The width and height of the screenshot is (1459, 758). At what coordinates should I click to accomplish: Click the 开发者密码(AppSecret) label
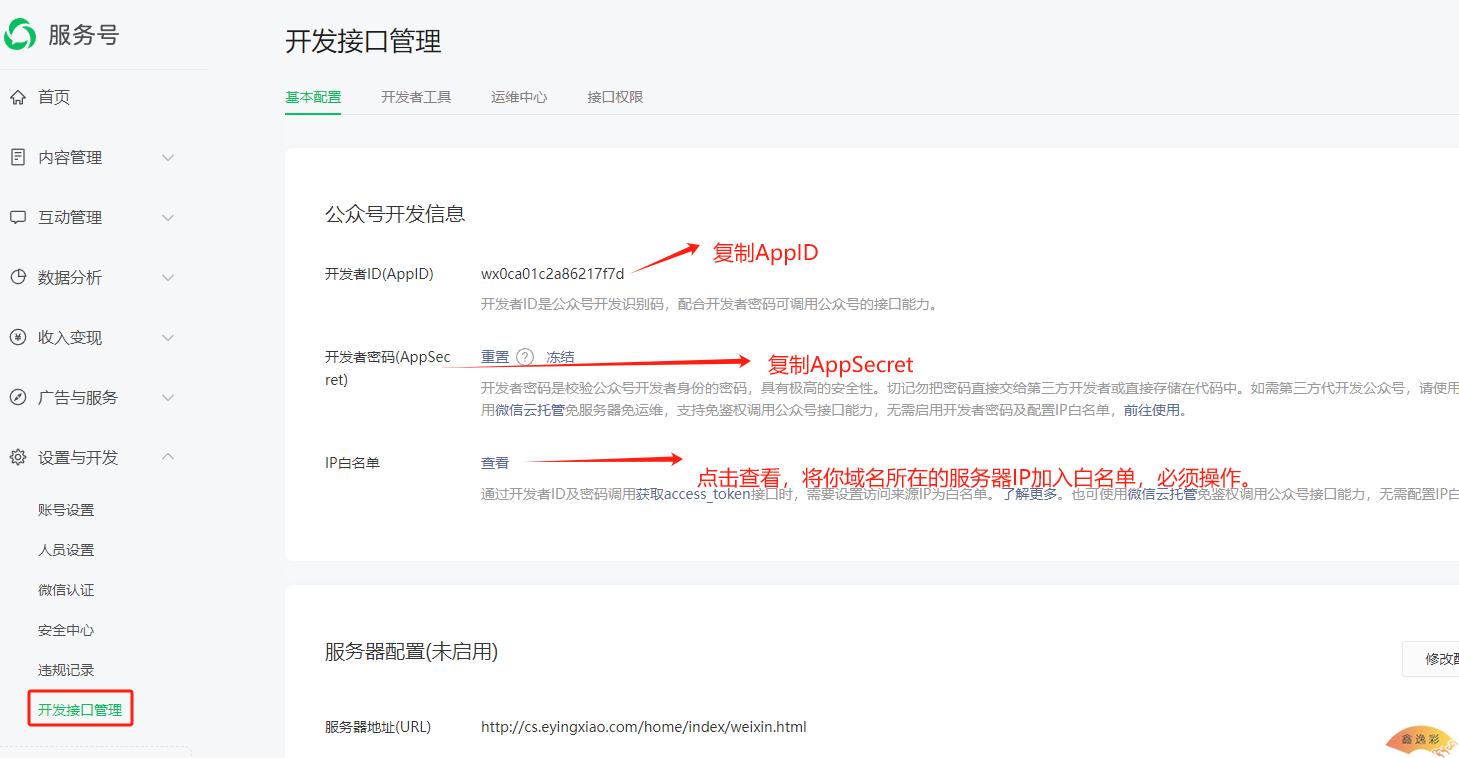(x=388, y=368)
